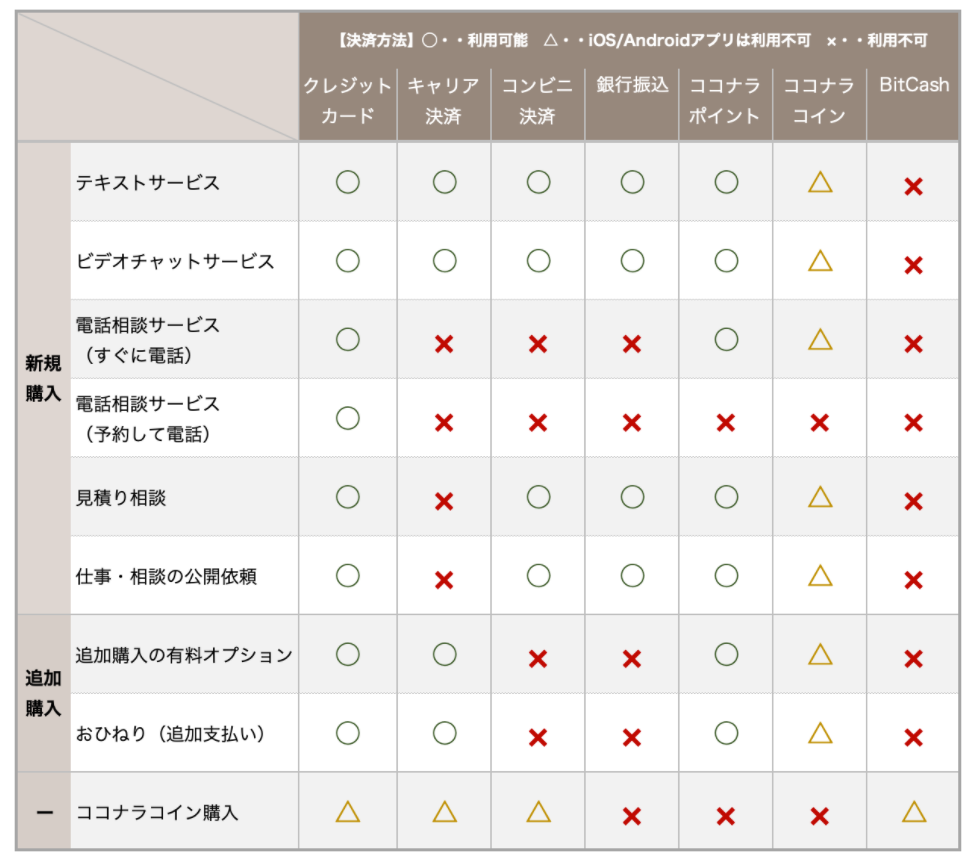Screen dimensions: 971x863
Task: Click the circle for テキストサービス under クレジットカード
Action: click(x=347, y=182)
